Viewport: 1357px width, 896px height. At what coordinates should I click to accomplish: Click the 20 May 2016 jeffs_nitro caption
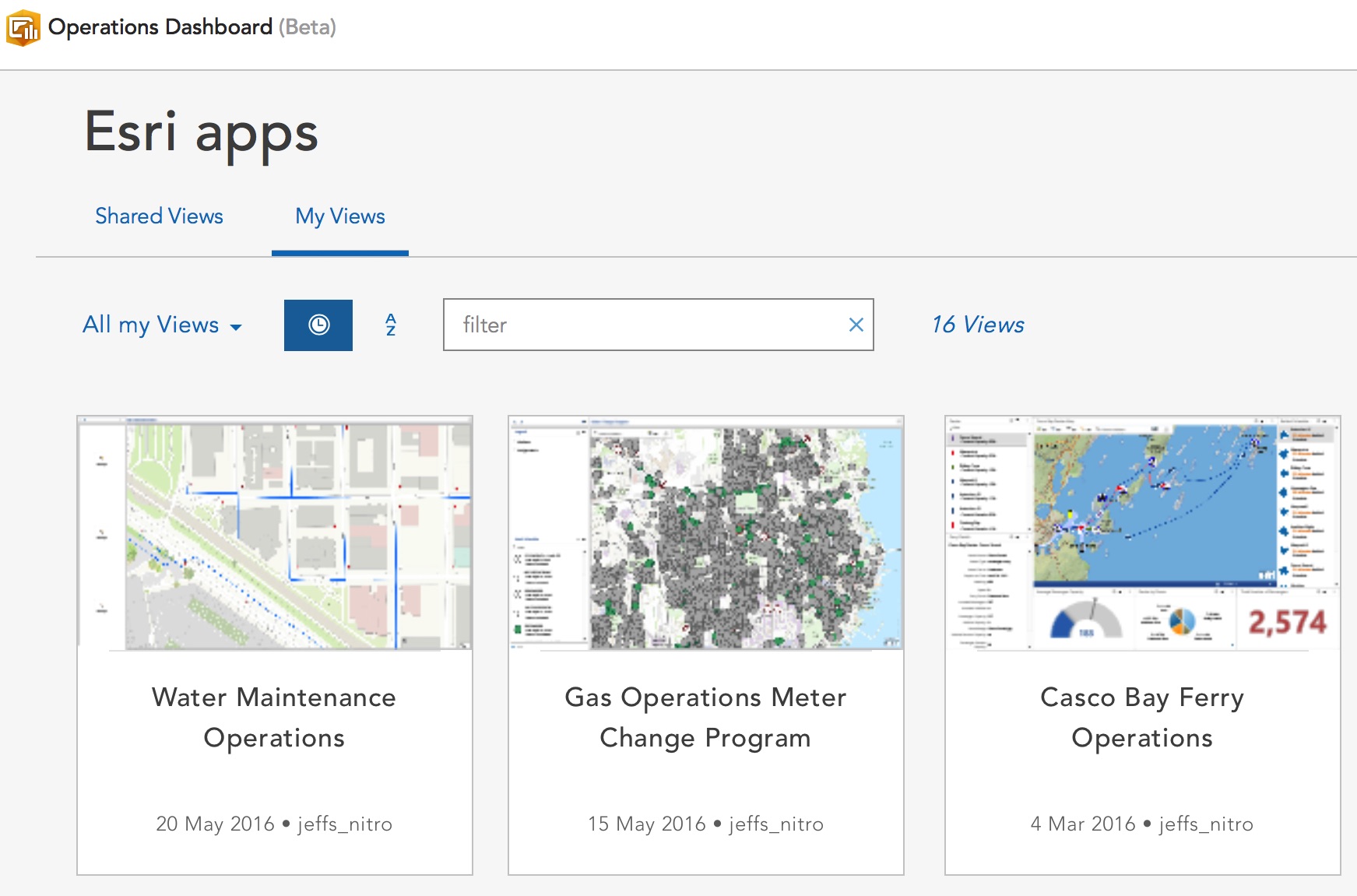coord(274,824)
